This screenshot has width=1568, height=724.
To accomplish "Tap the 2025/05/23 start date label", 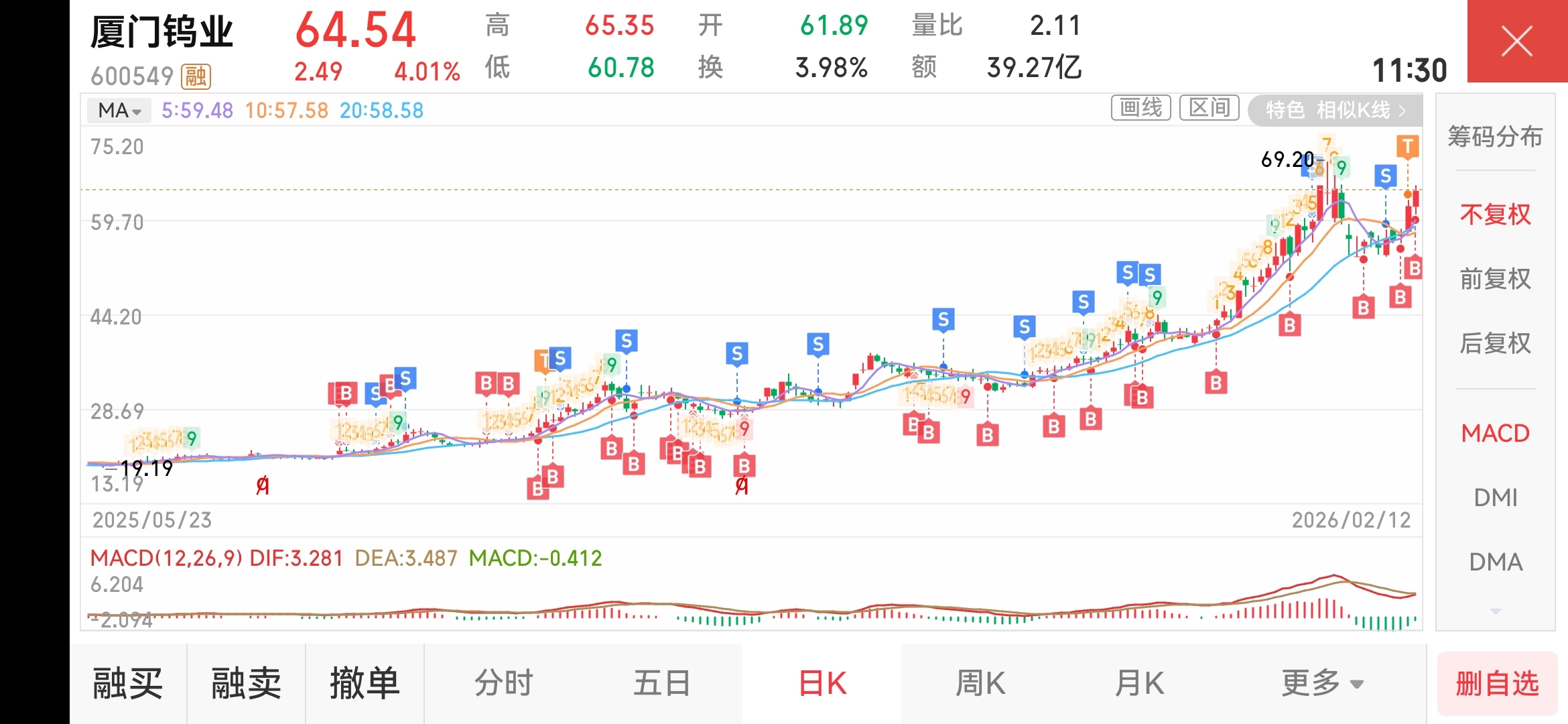I will click(x=152, y=520).
